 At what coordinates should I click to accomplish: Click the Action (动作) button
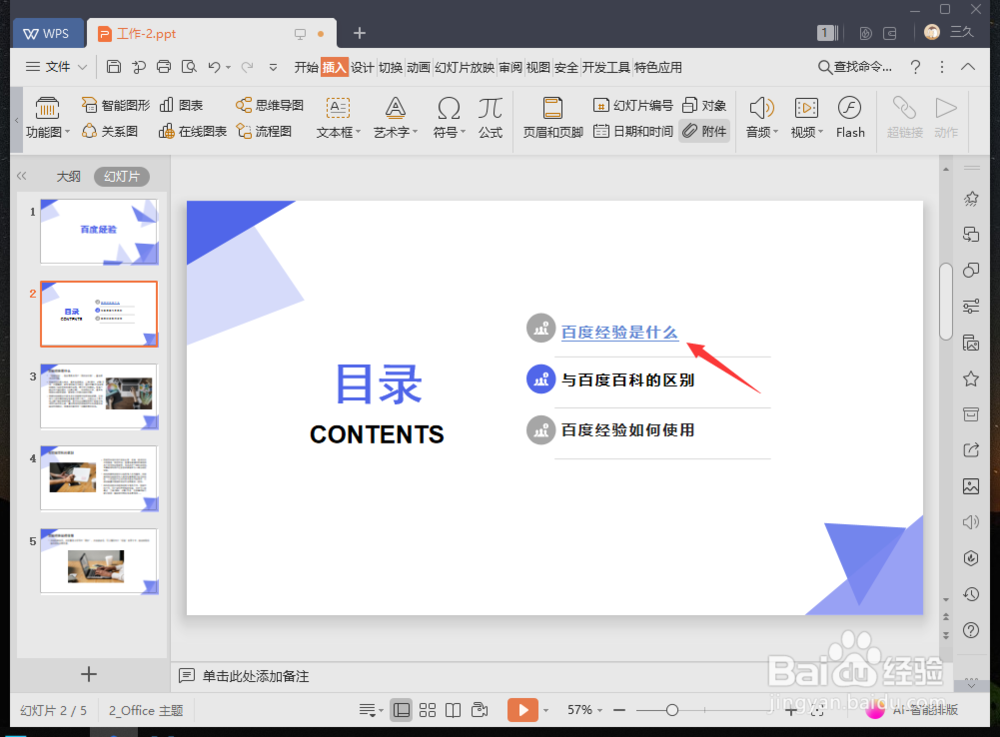pyautogui.click(x=946, y=118)
